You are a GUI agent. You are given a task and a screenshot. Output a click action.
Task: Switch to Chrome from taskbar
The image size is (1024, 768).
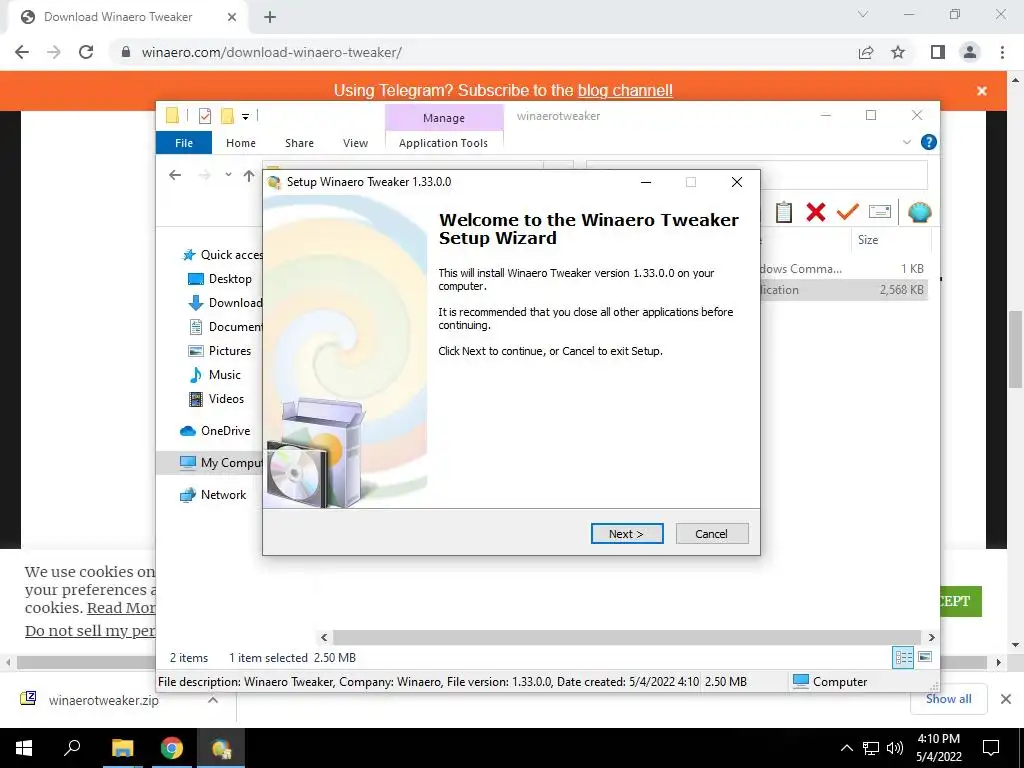pyautogui.click(x=172, y=748)
